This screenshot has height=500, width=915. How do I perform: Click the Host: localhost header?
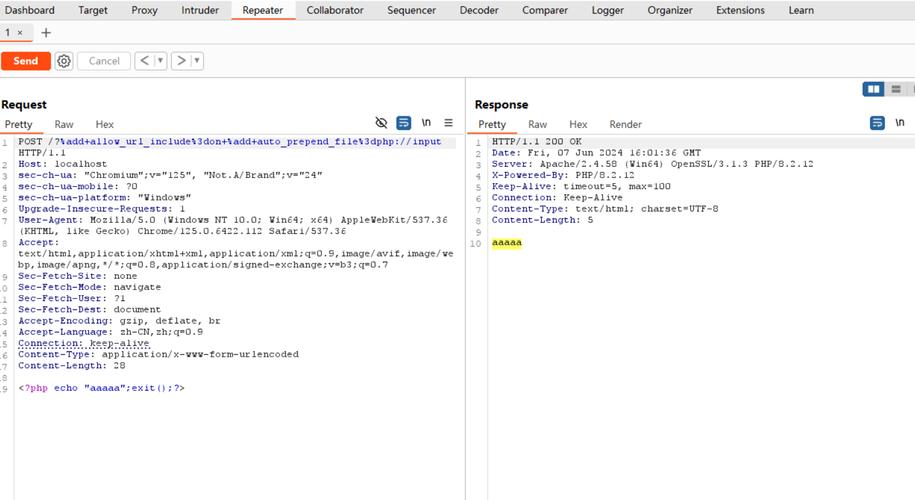click(x=62, y=164)
